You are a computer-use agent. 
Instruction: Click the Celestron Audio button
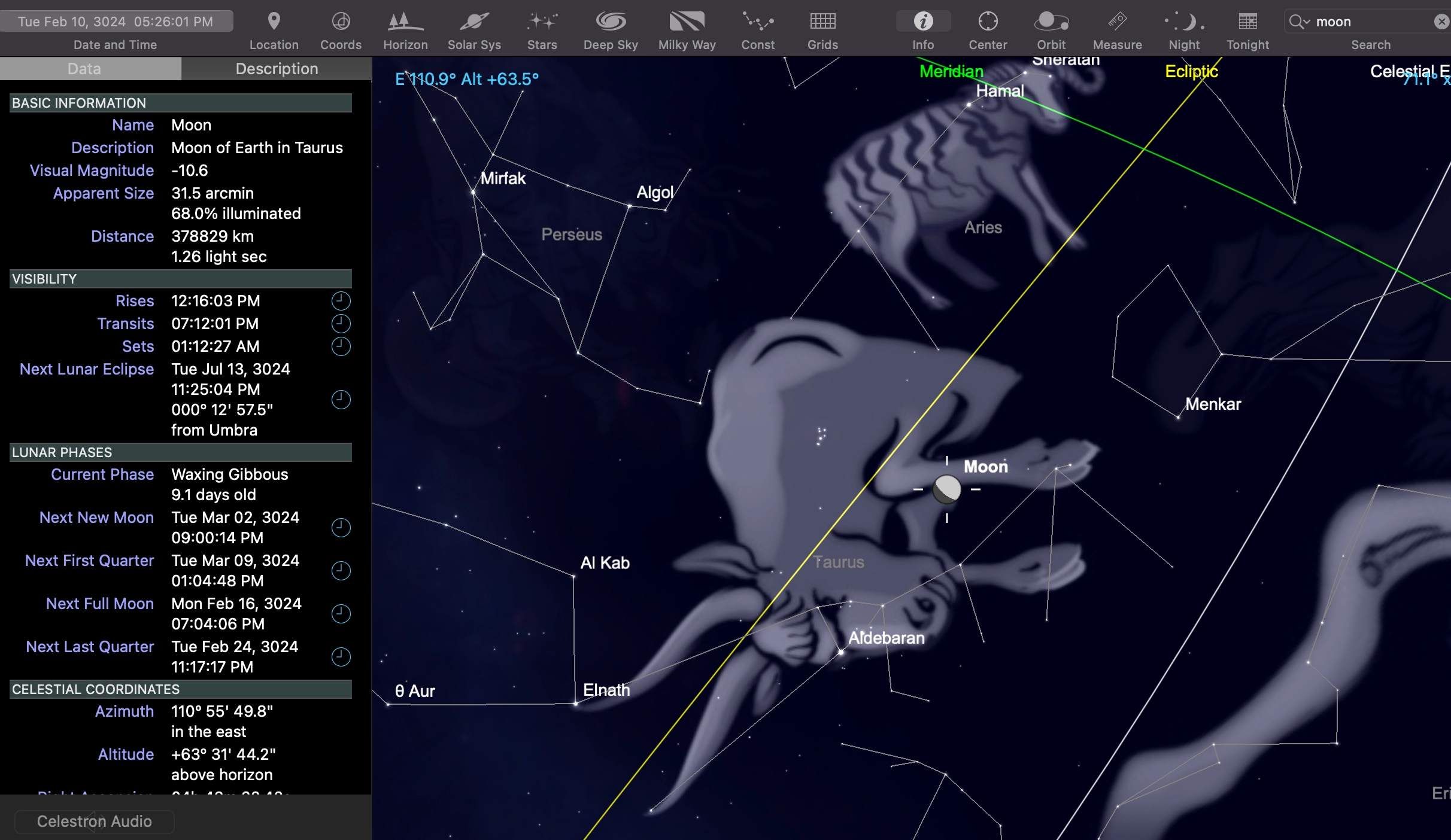95,821
